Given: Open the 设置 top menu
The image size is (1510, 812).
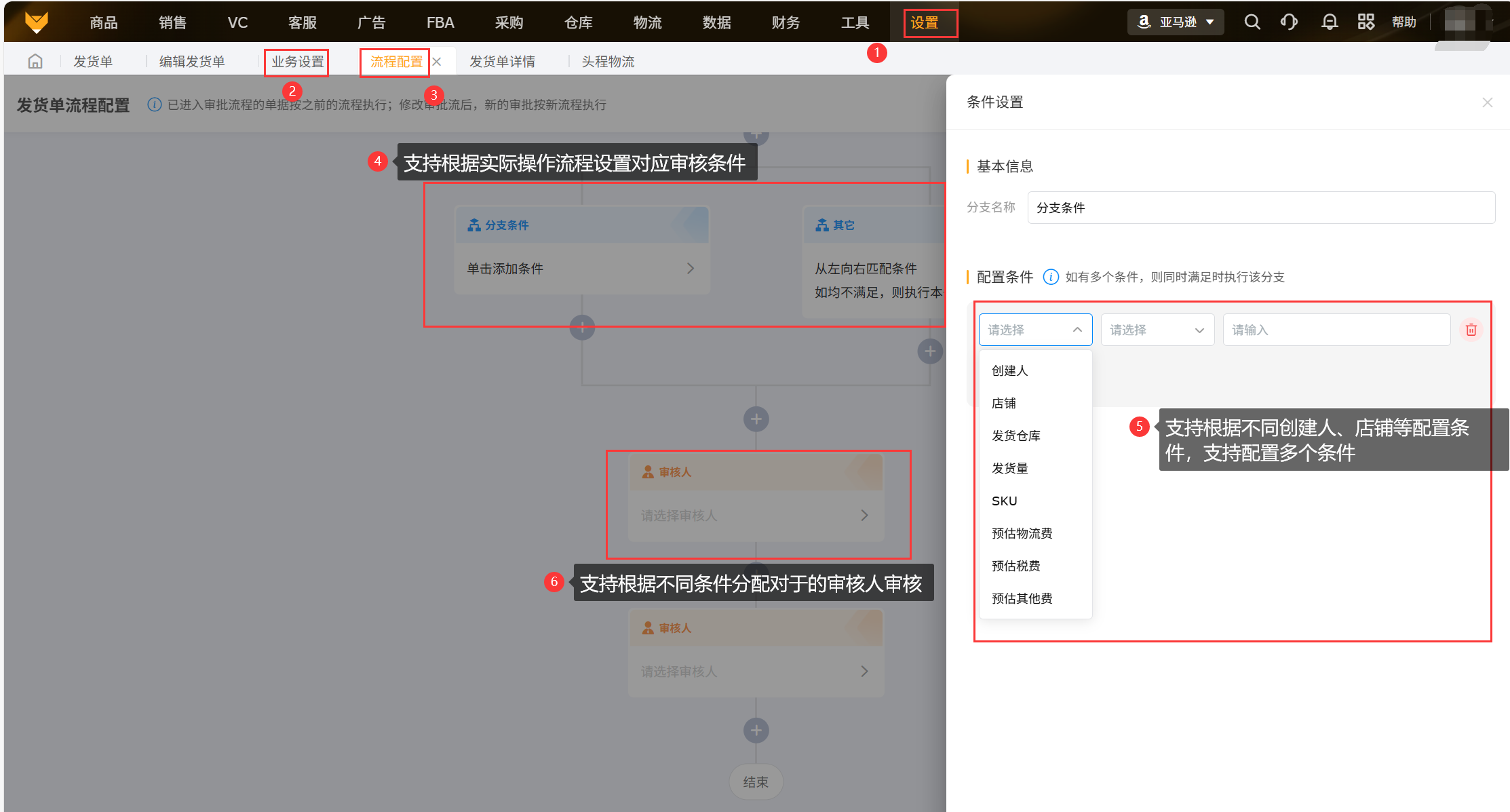Looking at the screenshot, I should [x=925, y=23].
